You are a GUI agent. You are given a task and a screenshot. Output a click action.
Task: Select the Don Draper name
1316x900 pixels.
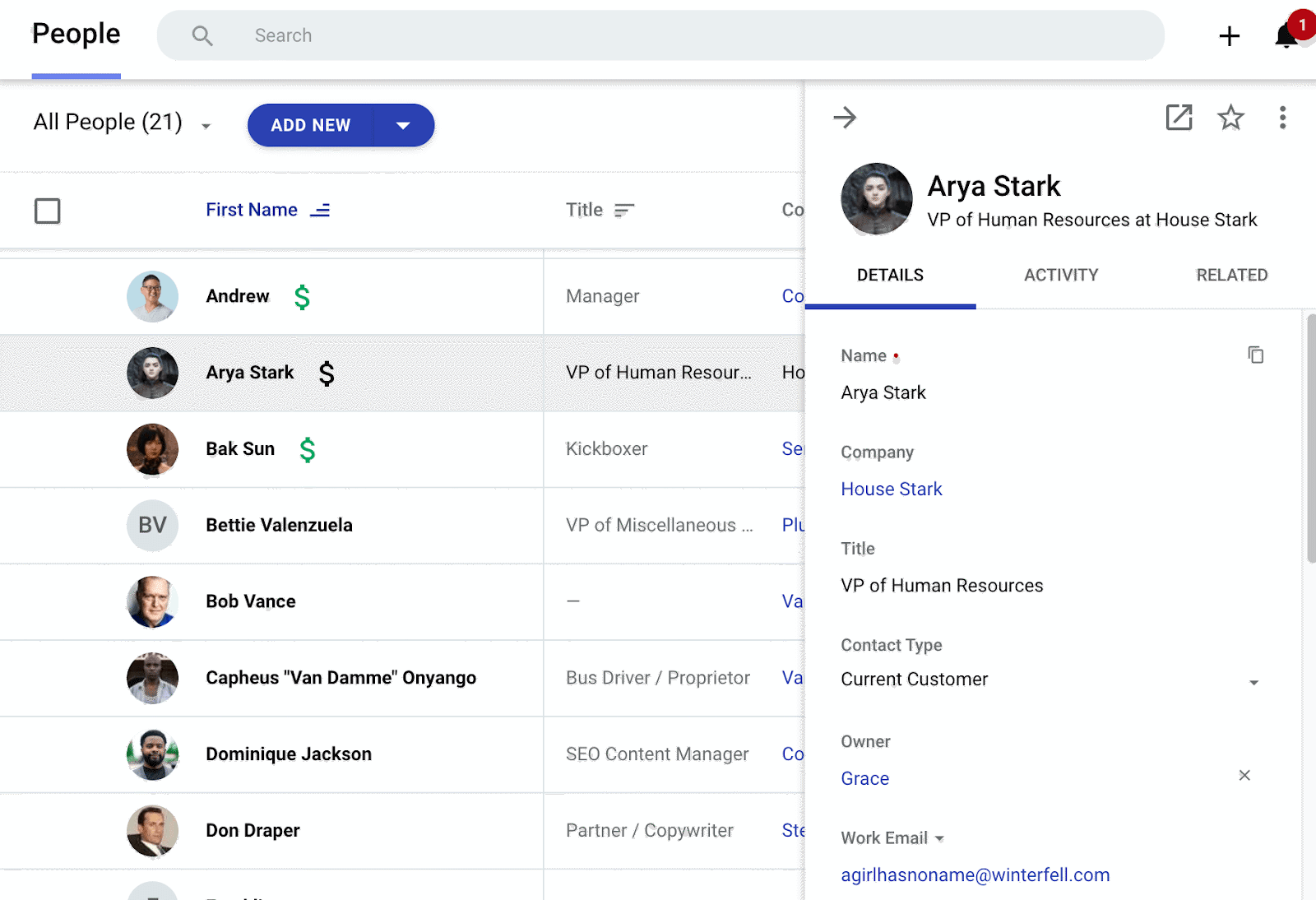[x=253, y=831]
